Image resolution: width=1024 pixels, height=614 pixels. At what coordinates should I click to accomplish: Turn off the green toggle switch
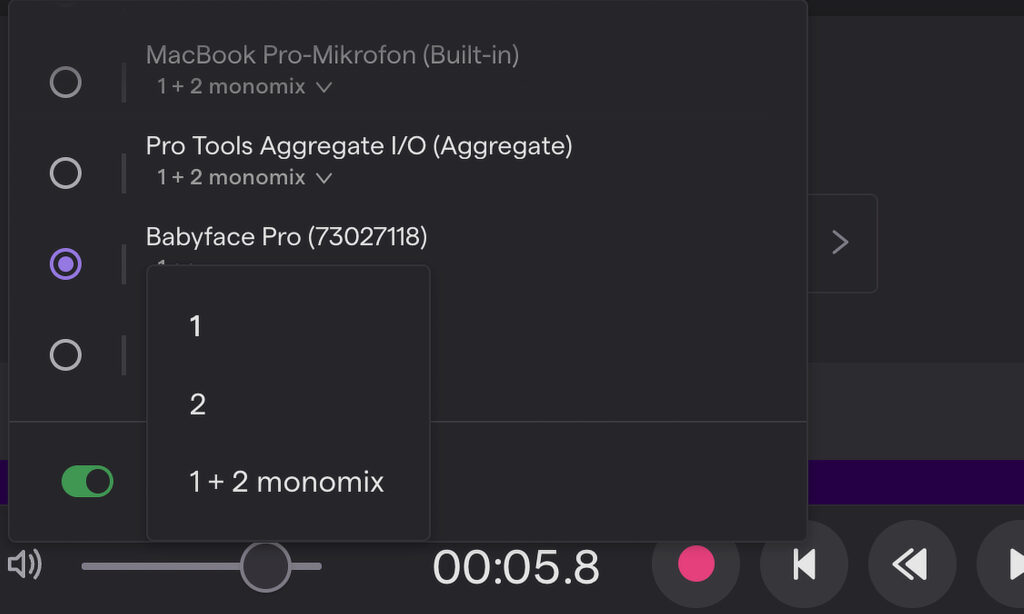pyautogui.click(x=88, y=481)
